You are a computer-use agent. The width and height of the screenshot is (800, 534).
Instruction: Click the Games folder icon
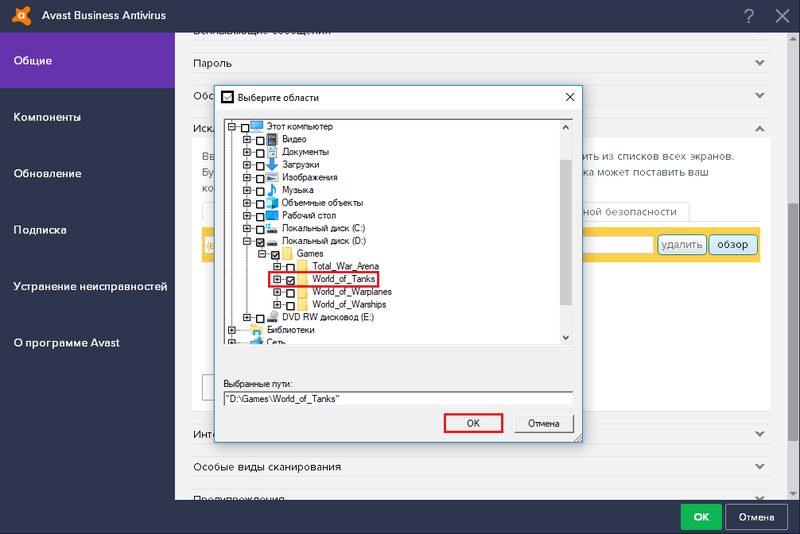point(287,253)
